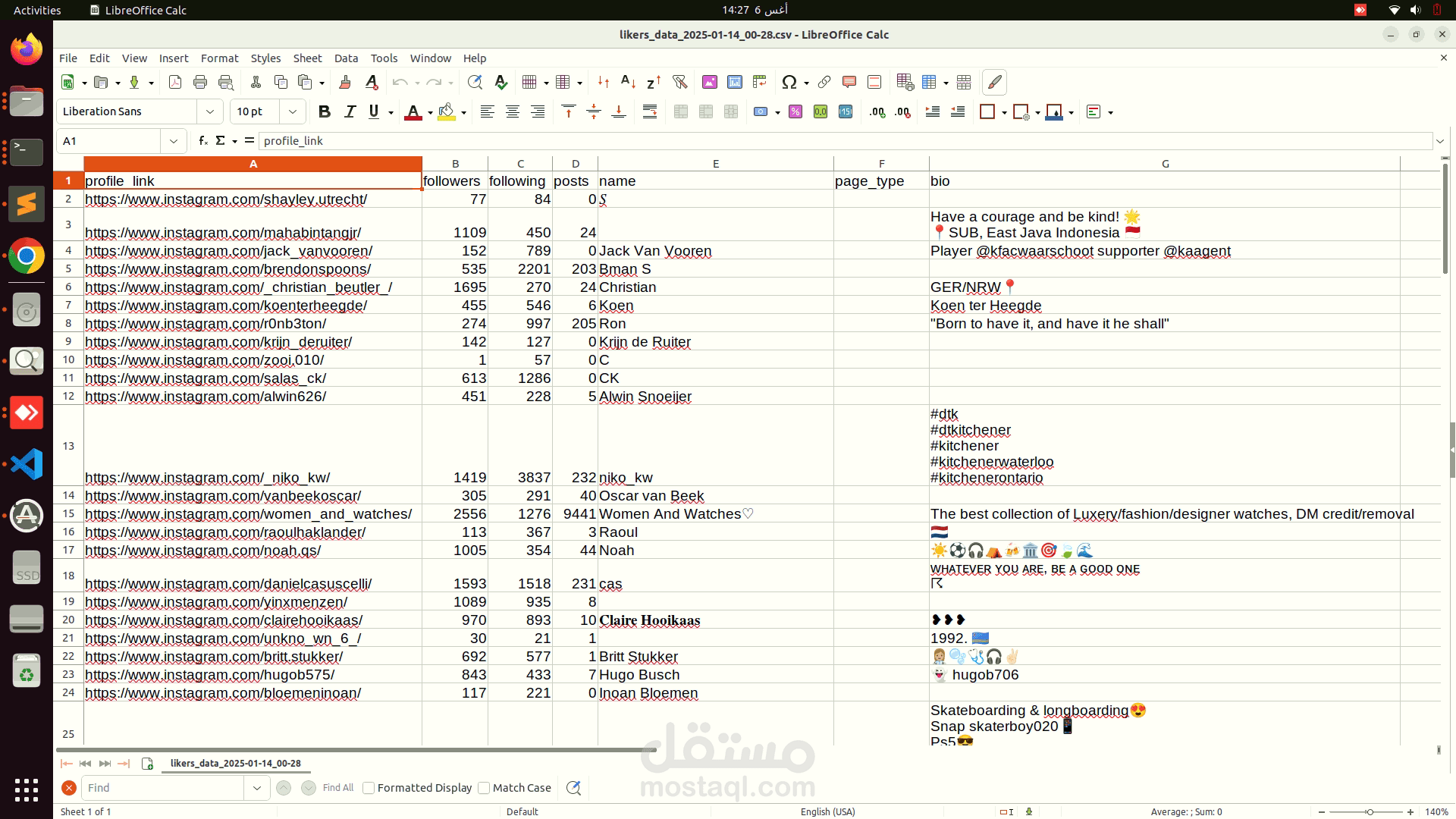This screenshot has width=1456, height=819.
Task: Open the font size dropdown
Action: 293,112
